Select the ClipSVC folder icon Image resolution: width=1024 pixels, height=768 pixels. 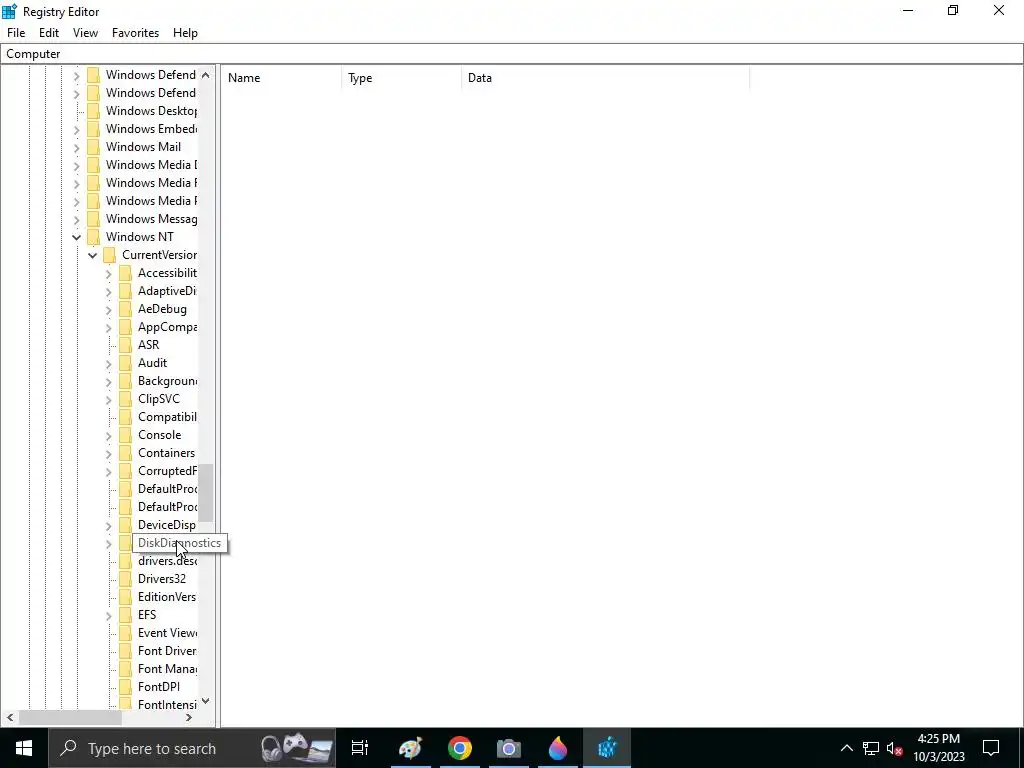click(x=125, y=398)
